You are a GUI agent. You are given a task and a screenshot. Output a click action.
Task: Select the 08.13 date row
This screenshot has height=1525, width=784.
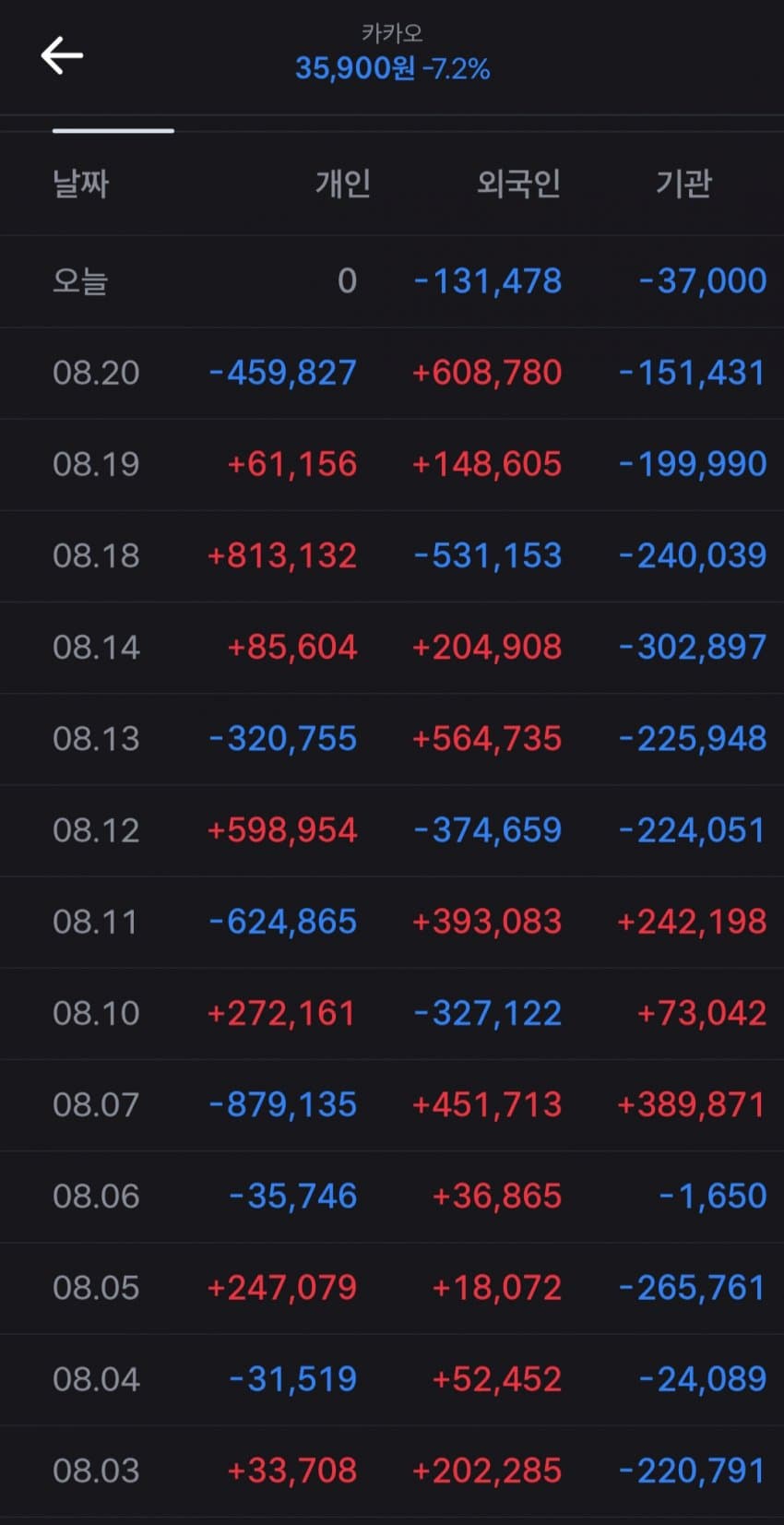pos(392,739)
